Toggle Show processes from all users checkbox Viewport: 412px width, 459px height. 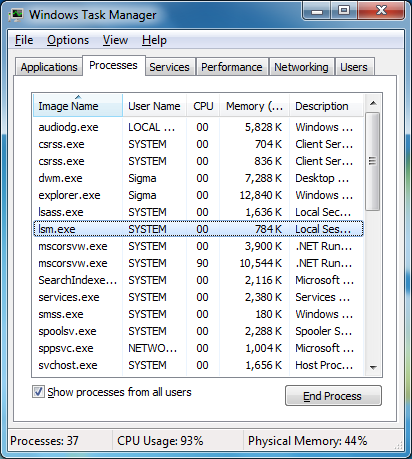(38, 392)
